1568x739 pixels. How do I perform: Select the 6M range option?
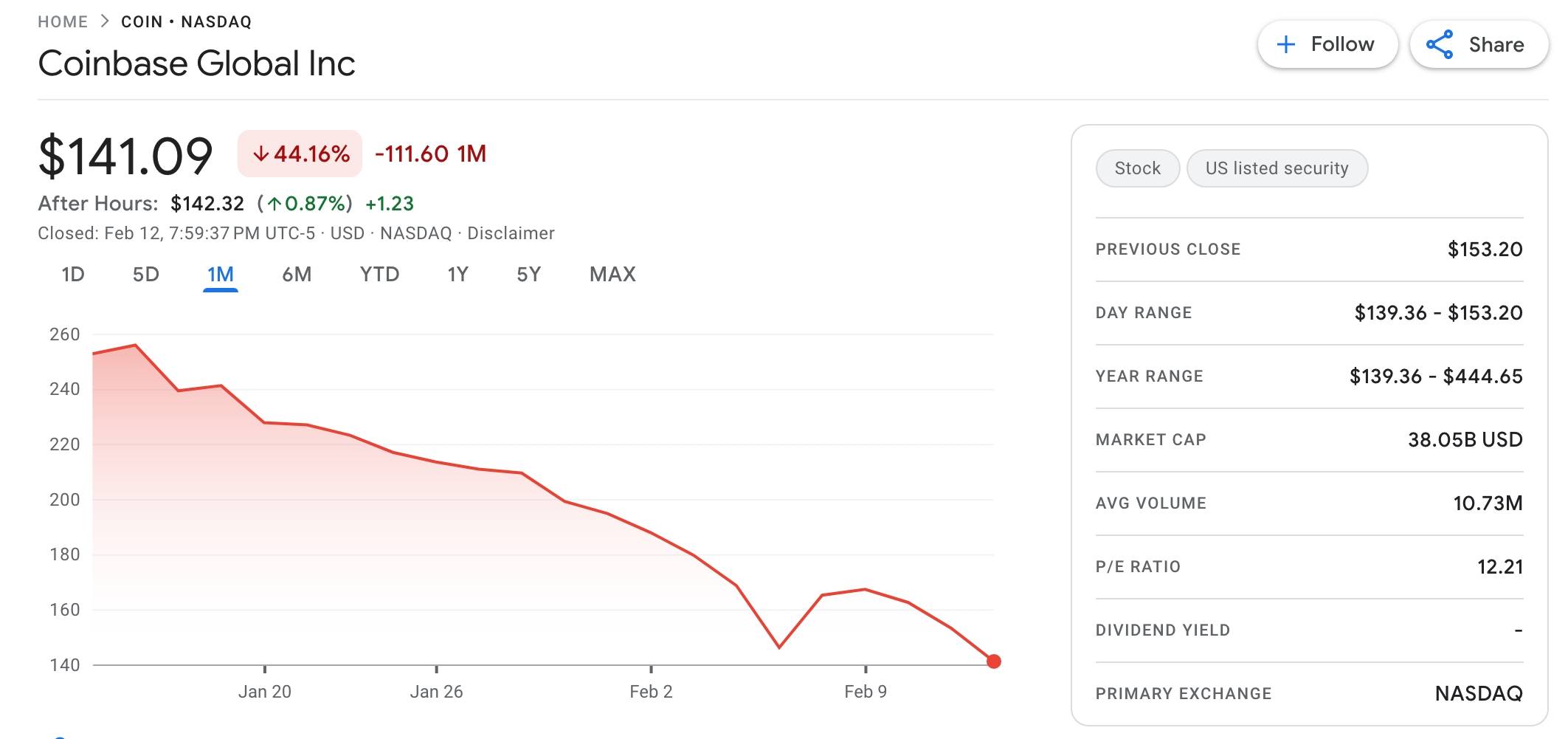(x=296, y=274)
